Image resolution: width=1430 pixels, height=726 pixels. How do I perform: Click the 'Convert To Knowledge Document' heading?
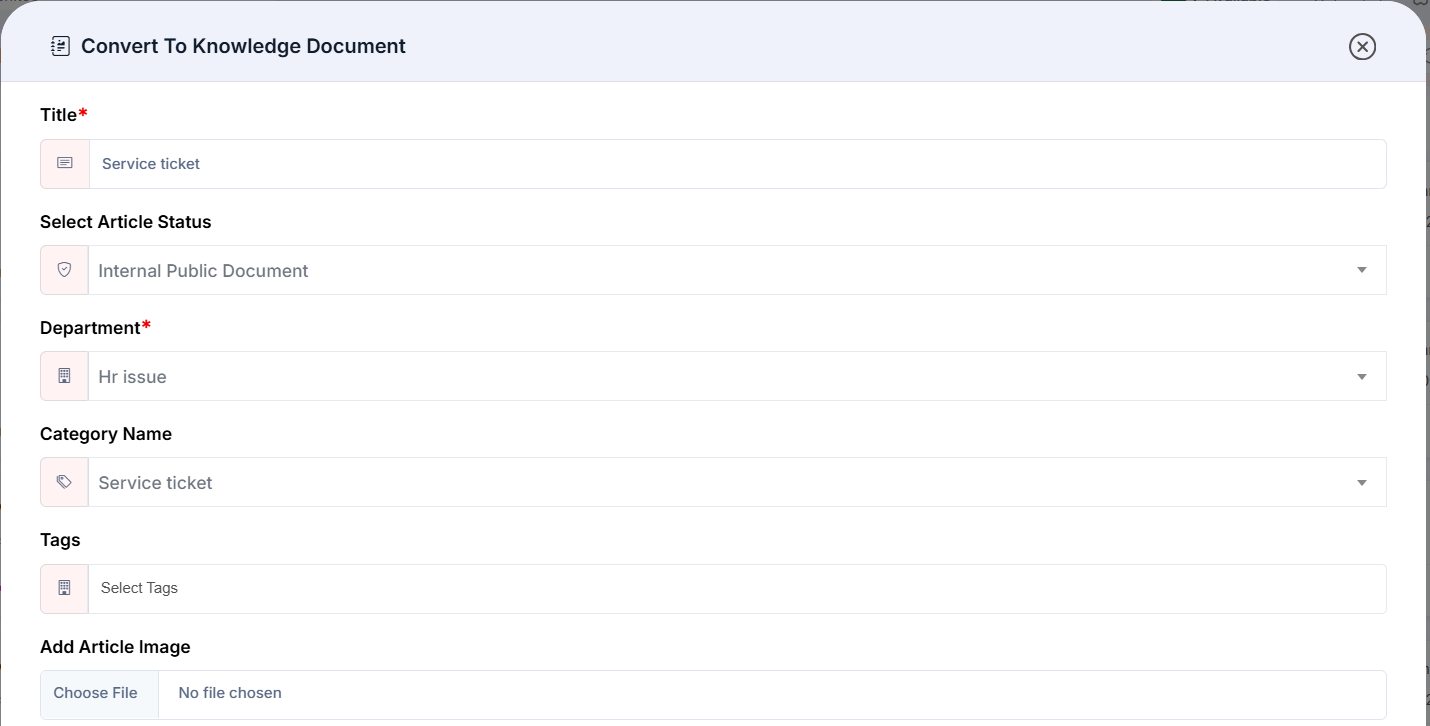[x=243, y=46]
